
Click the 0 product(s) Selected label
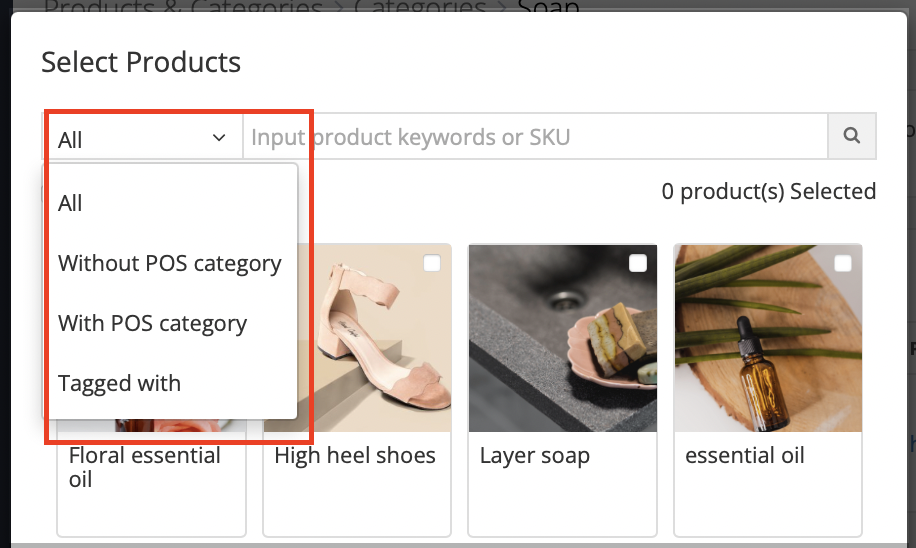[x=768, y=192]
